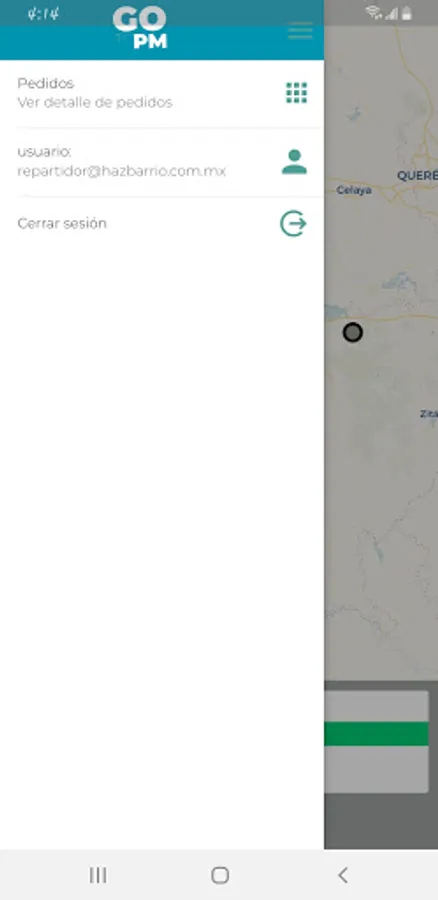Tap the green button behind the drawer
The width and height of the screenshot is (438, 900).
(376, 734)
